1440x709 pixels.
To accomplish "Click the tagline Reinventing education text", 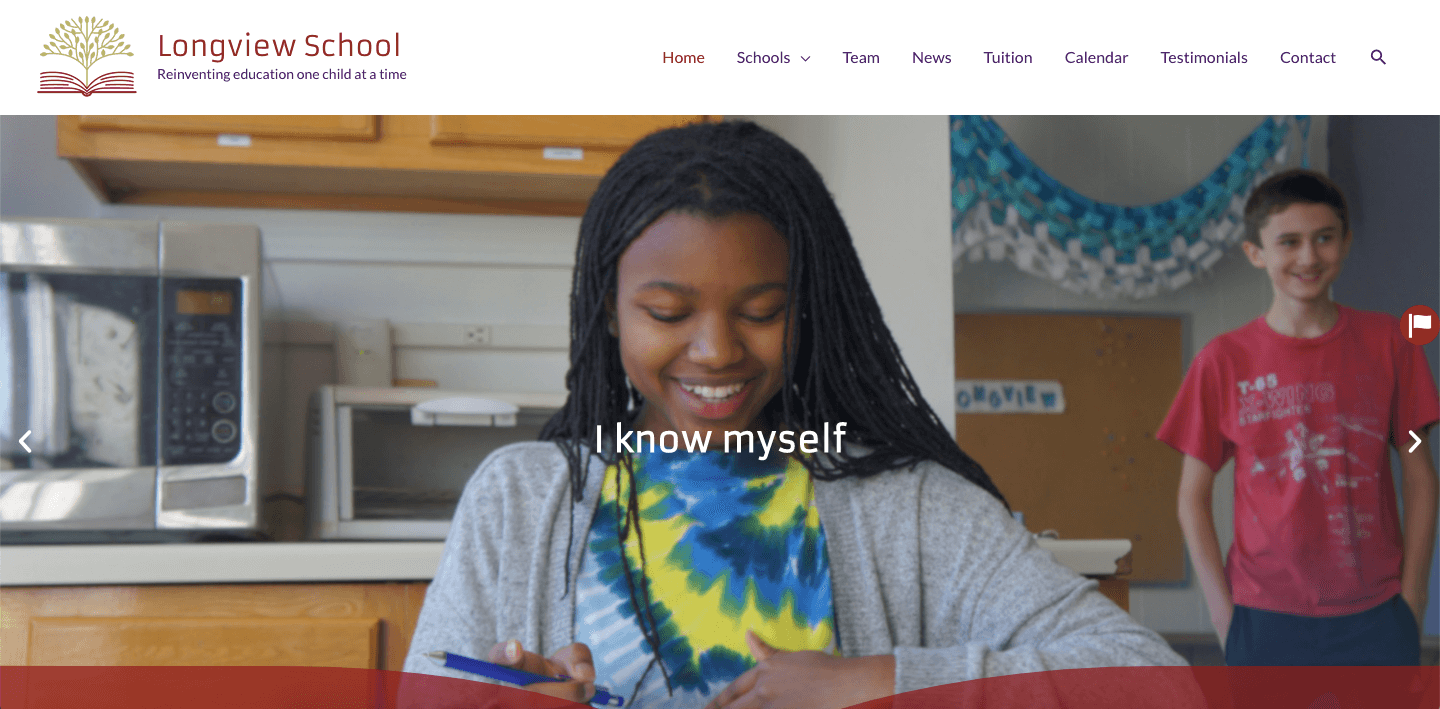I will point(282,74).
